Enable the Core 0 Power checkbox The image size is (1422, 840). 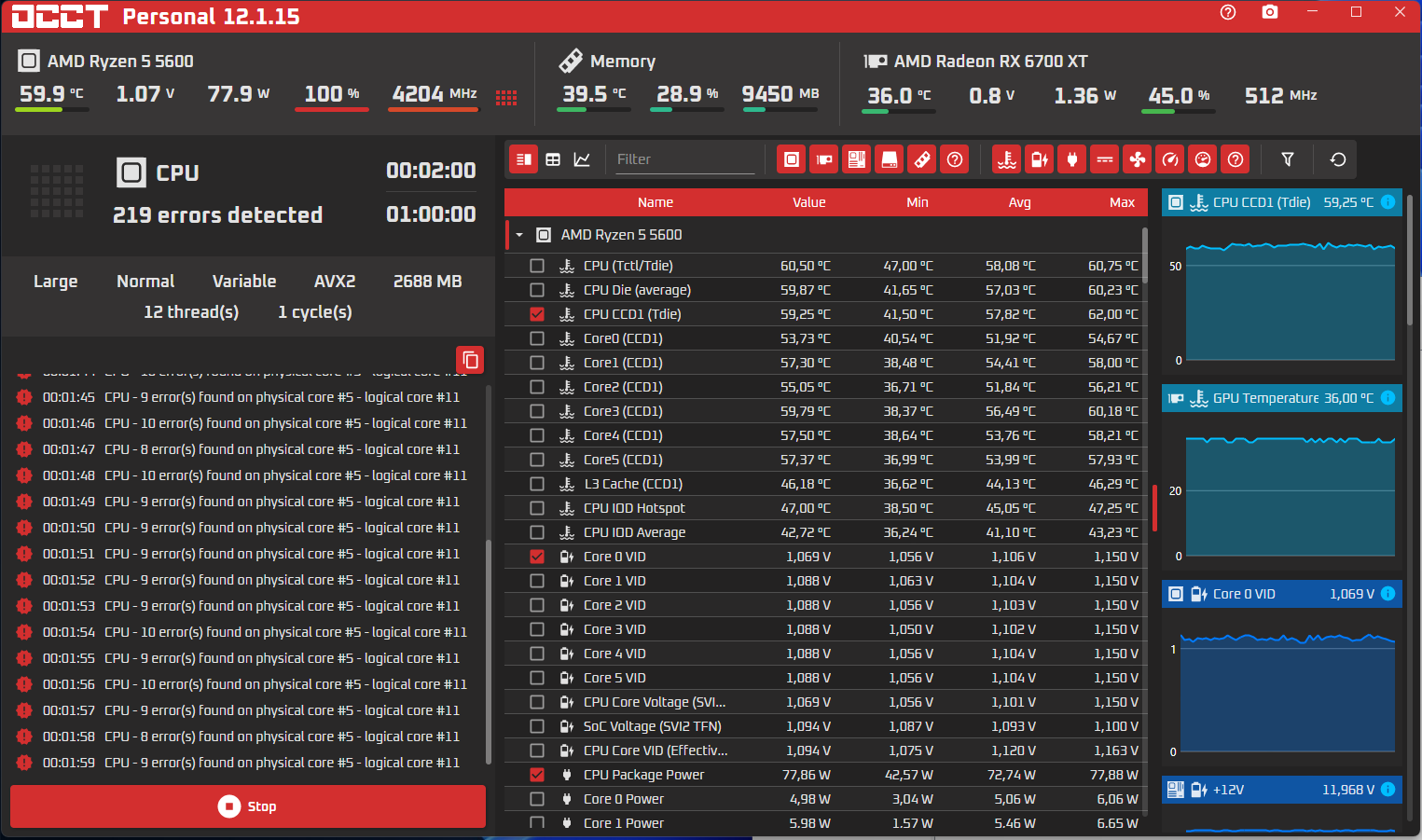537,799
